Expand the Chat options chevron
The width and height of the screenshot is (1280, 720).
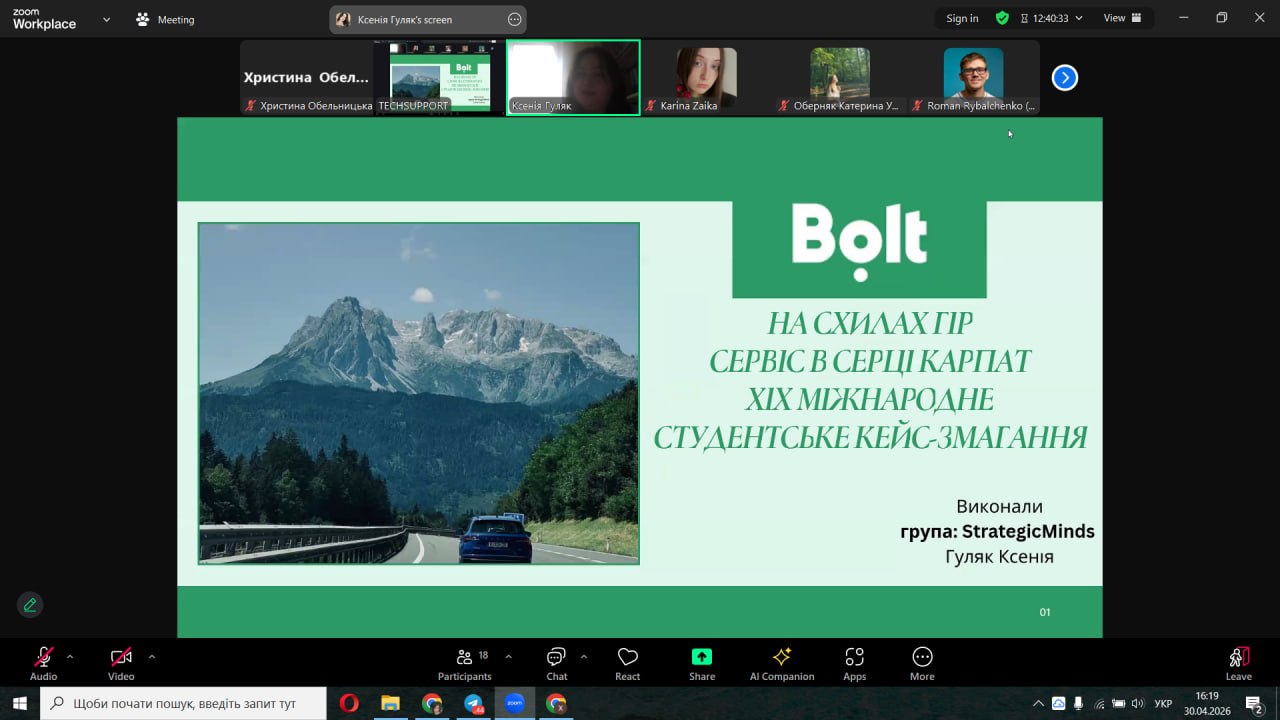pos(584,657)
